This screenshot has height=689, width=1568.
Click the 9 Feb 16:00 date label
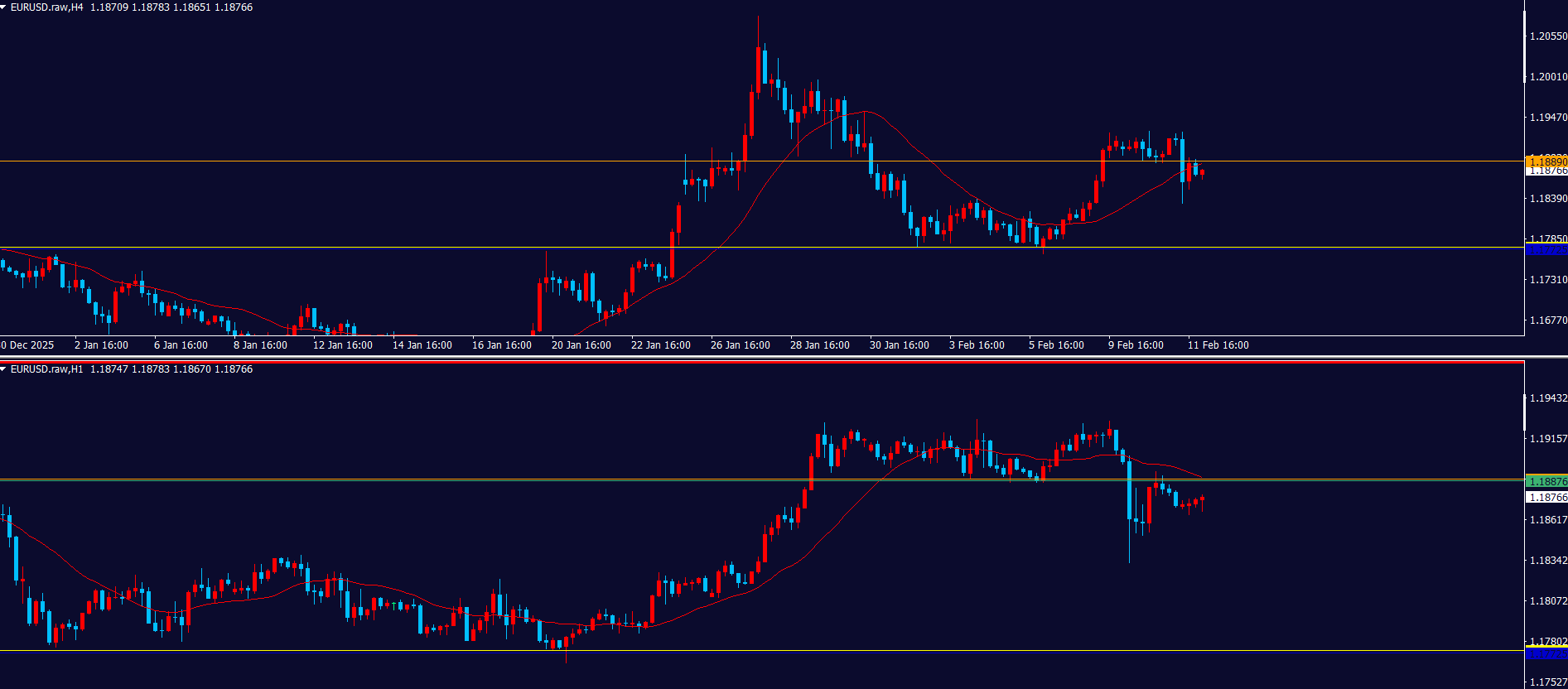1136,345
